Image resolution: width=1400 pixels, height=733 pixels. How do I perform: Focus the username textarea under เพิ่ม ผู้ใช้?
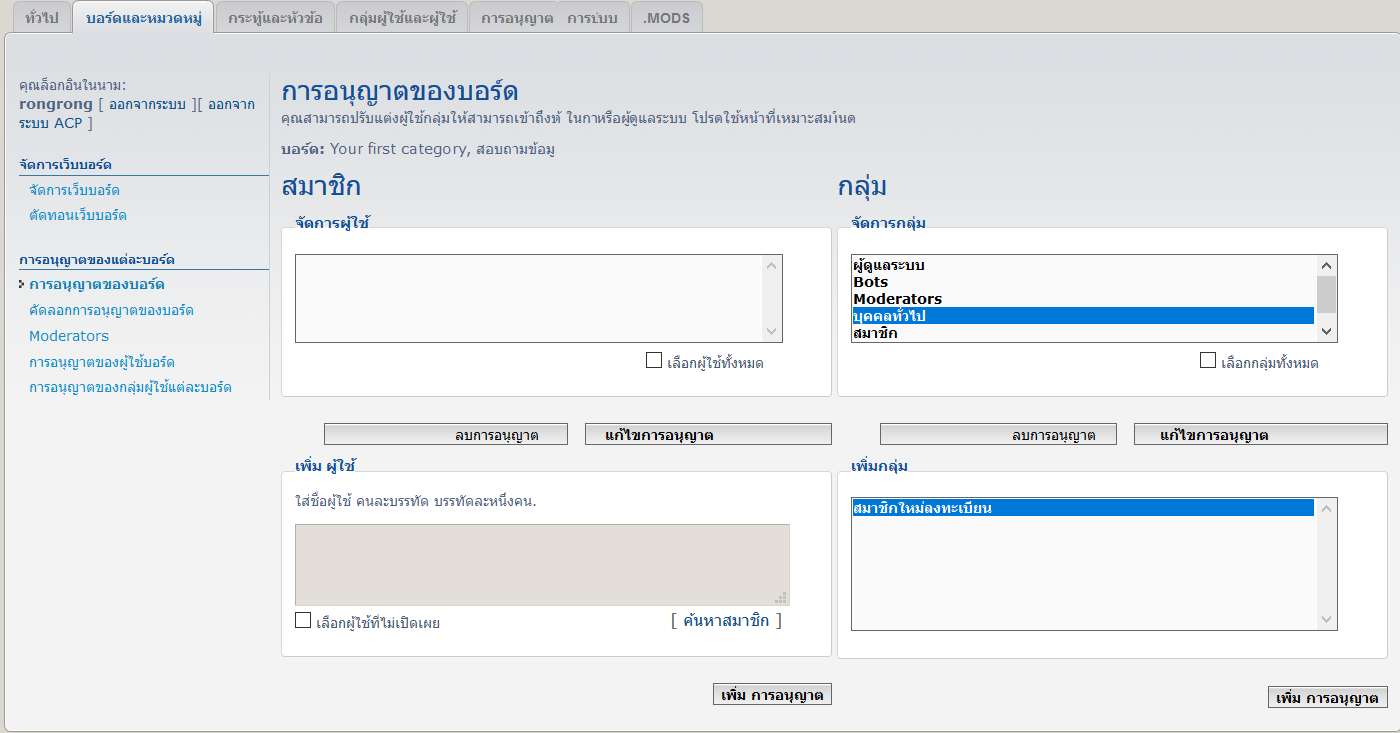coord(541,564)
